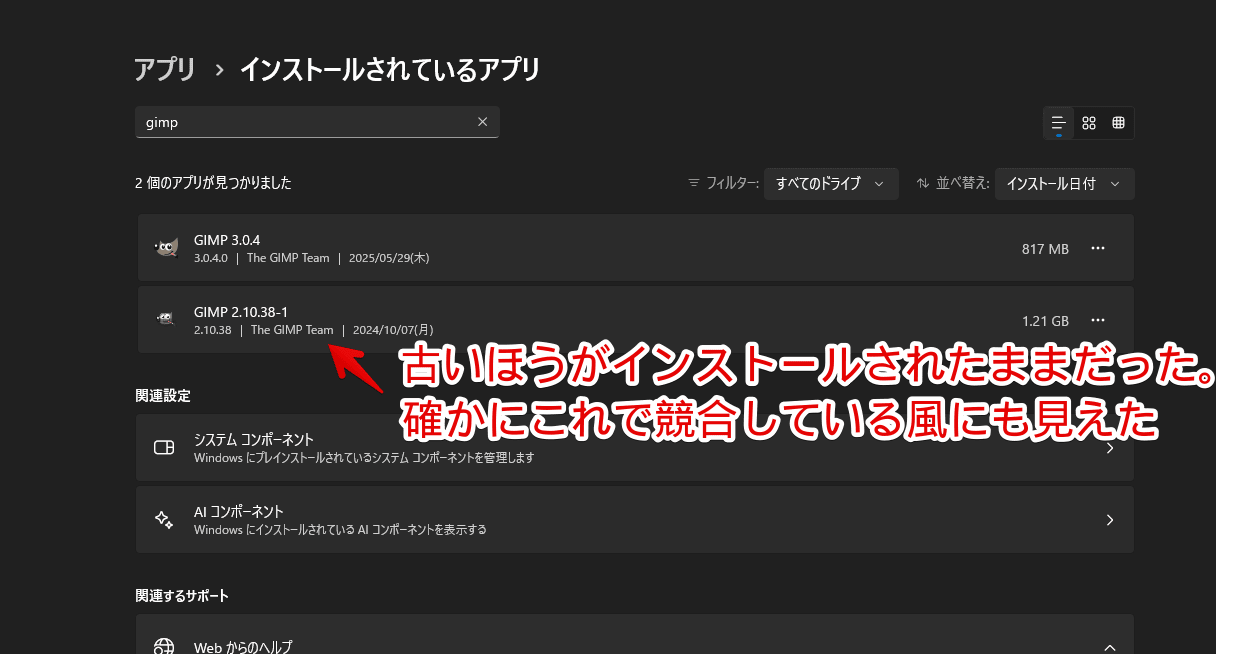Image resolution: width=1245 pixels, height=654 pixels.
Task: Click the 関連設定 heading
Action: click(163, 395)
